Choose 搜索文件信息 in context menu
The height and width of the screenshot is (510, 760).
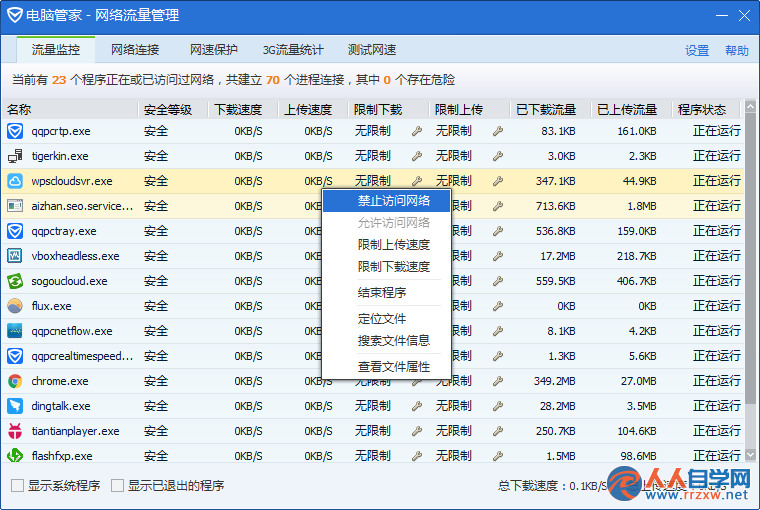coord(386,340)
